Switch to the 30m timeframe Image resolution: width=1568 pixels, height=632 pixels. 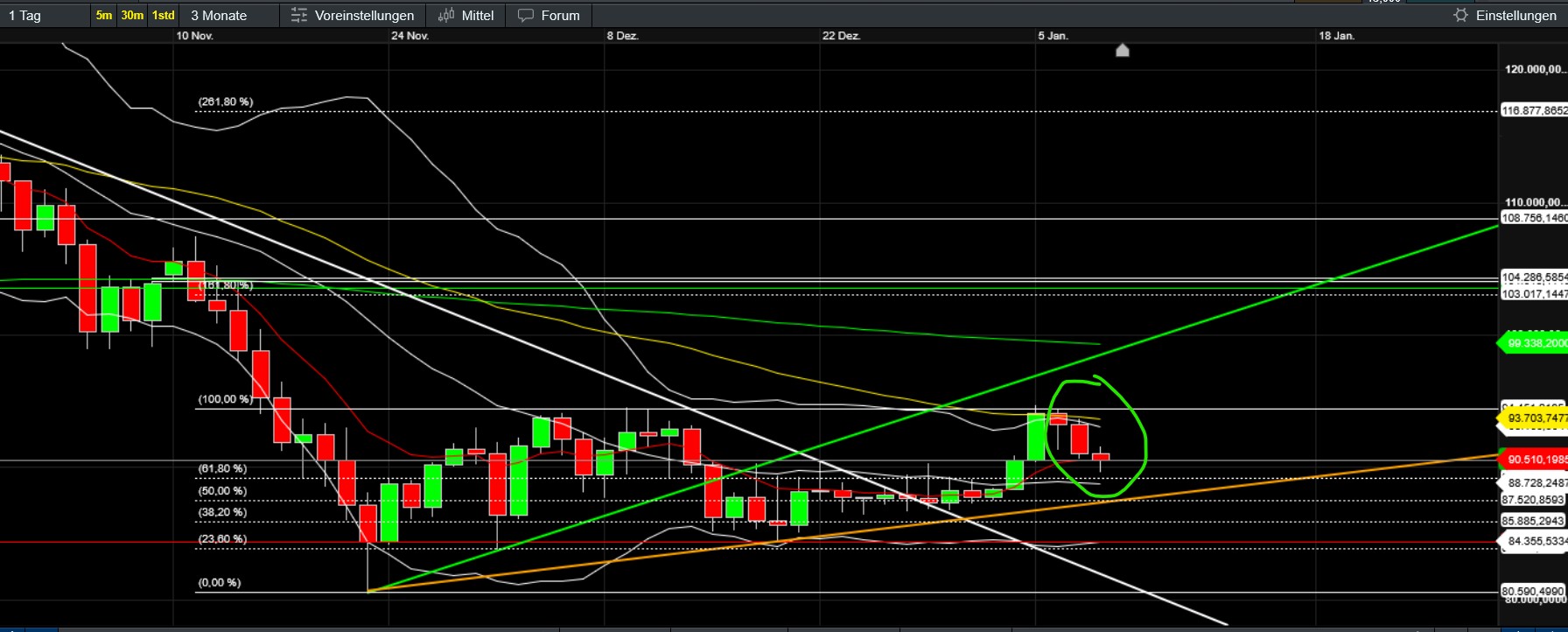[x=132, y=16]
